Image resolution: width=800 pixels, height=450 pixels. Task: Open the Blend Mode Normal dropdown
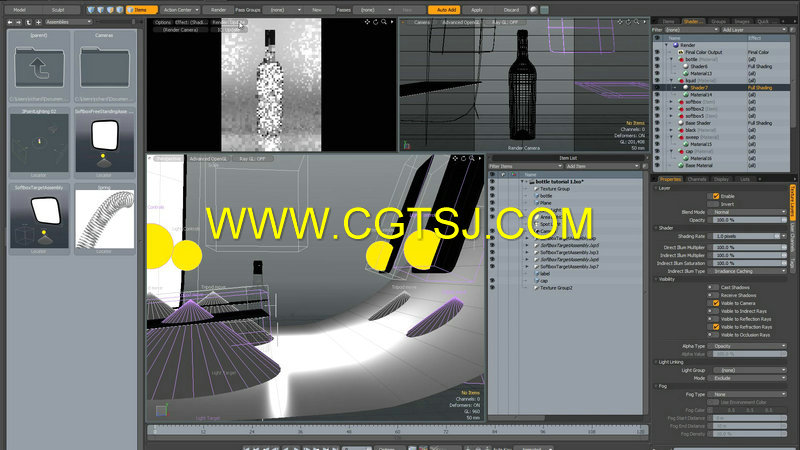[748, 212]
